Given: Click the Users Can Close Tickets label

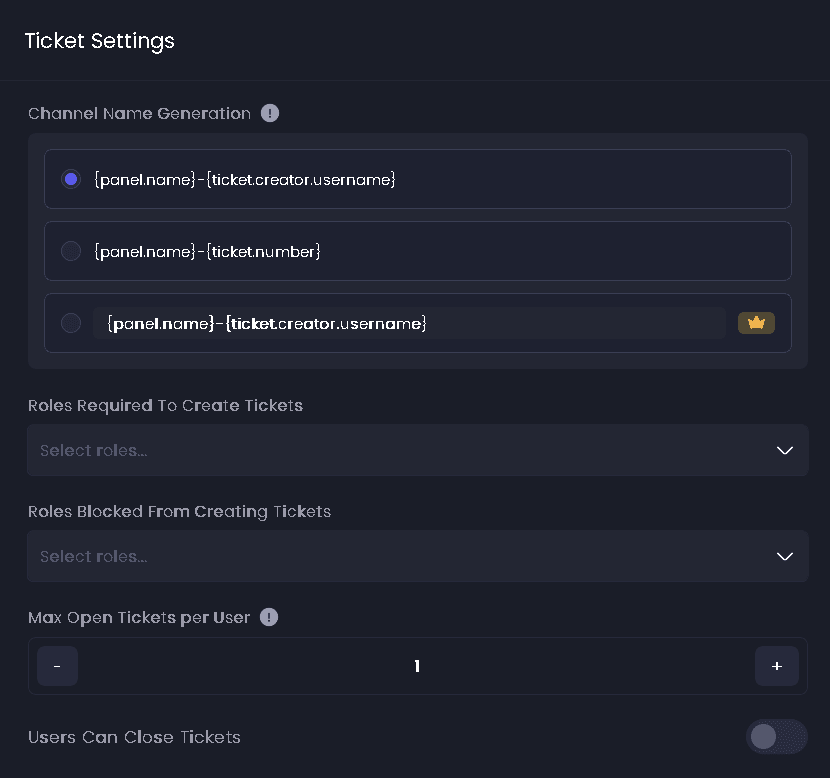Looking at the screenshot, I should pyautogui.click(x=134, y=737).
